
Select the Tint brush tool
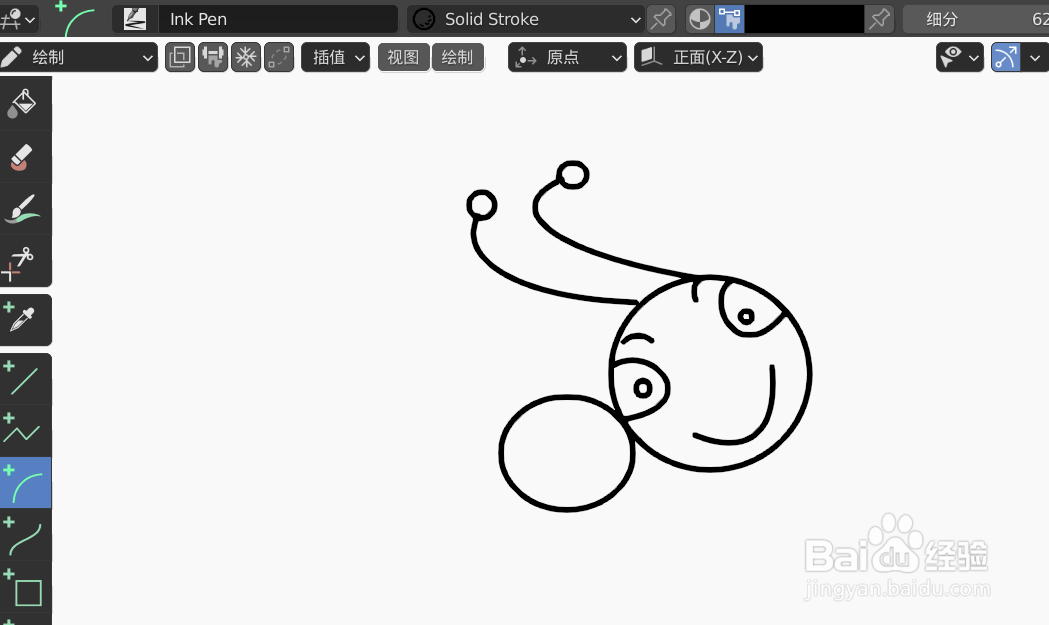pyautogui.click(x=25, y=208)
